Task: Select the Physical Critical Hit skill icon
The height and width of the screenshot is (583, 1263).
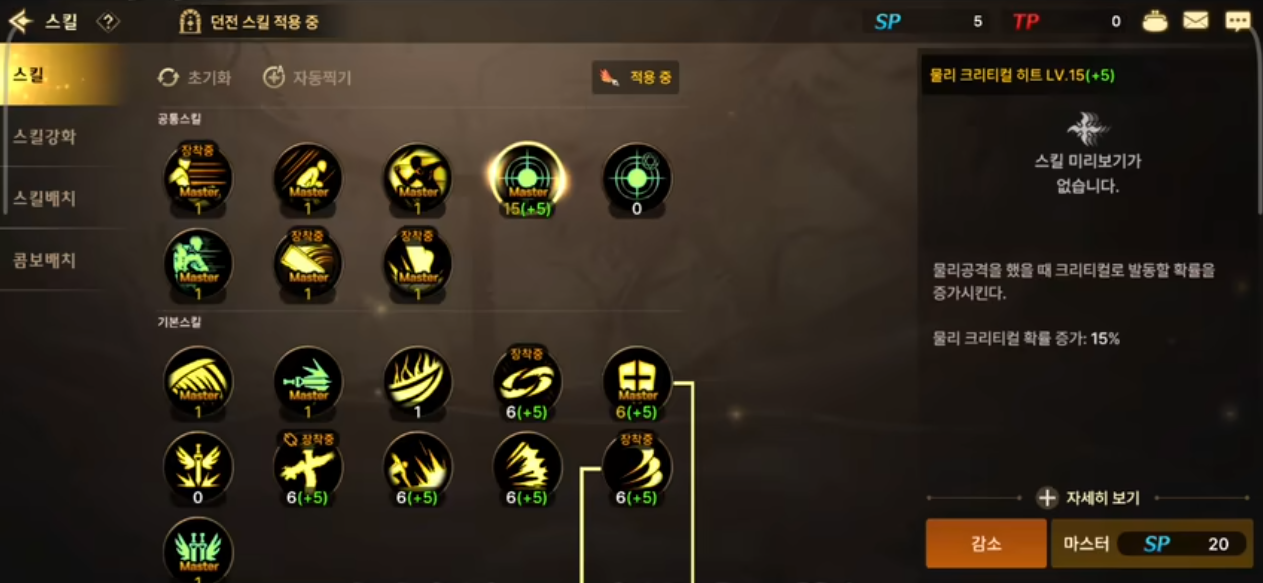Action: point(528,177)
